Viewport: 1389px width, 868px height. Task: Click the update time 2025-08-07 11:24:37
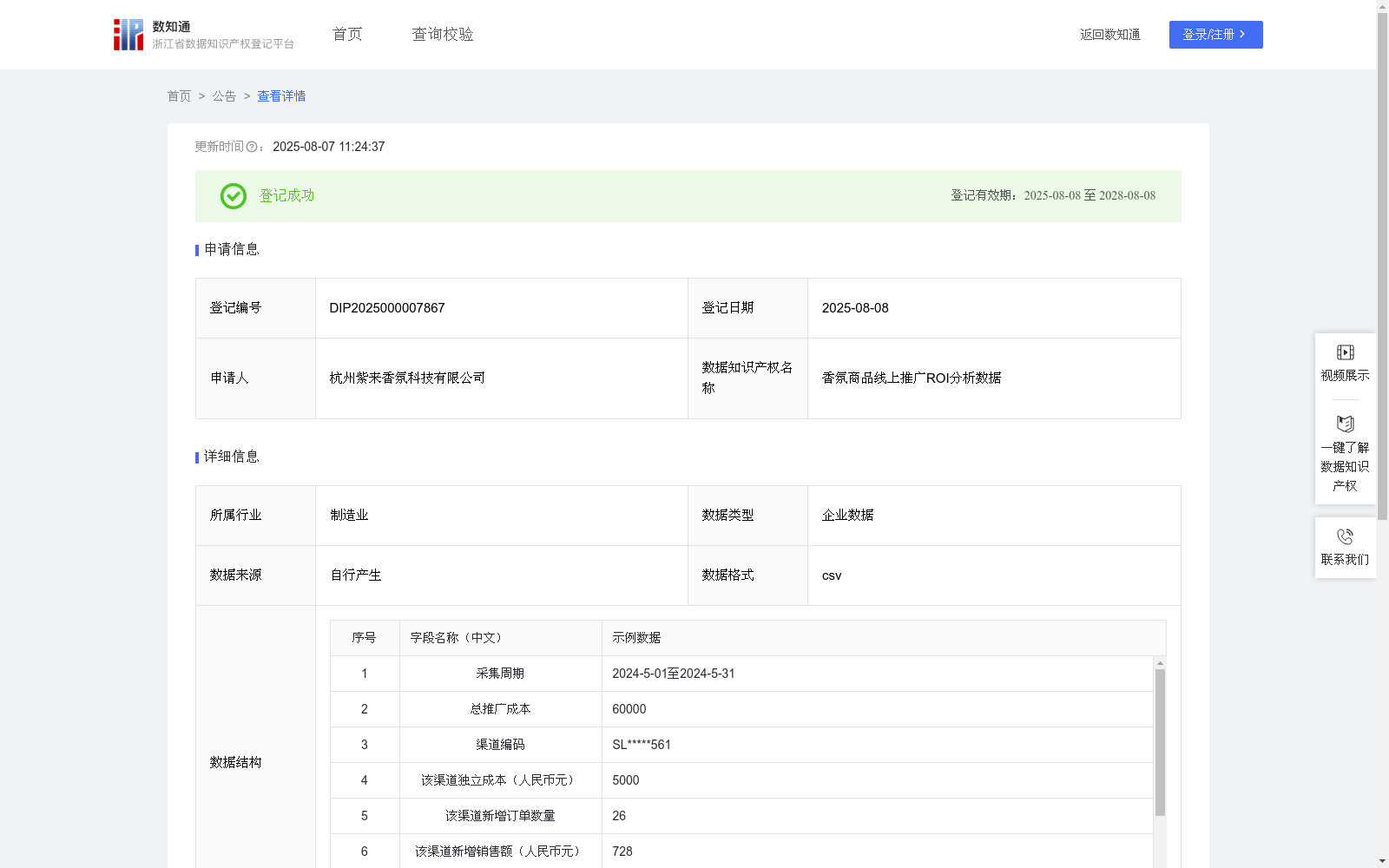(329, 147)
